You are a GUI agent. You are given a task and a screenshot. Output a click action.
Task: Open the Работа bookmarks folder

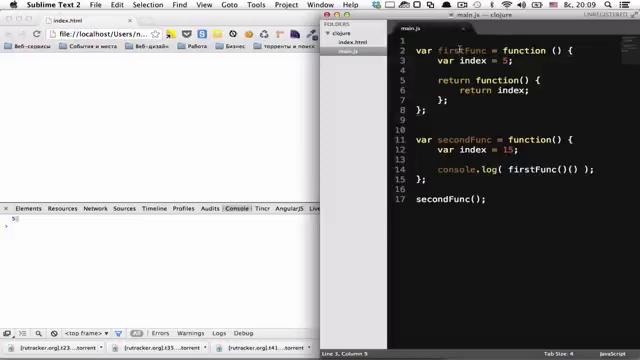(192, 46)
